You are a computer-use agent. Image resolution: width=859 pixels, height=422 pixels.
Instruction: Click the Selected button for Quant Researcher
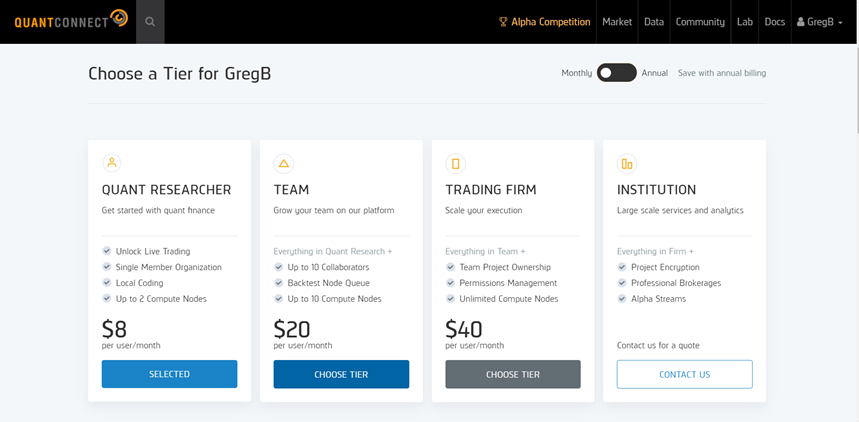pos(169,374)
